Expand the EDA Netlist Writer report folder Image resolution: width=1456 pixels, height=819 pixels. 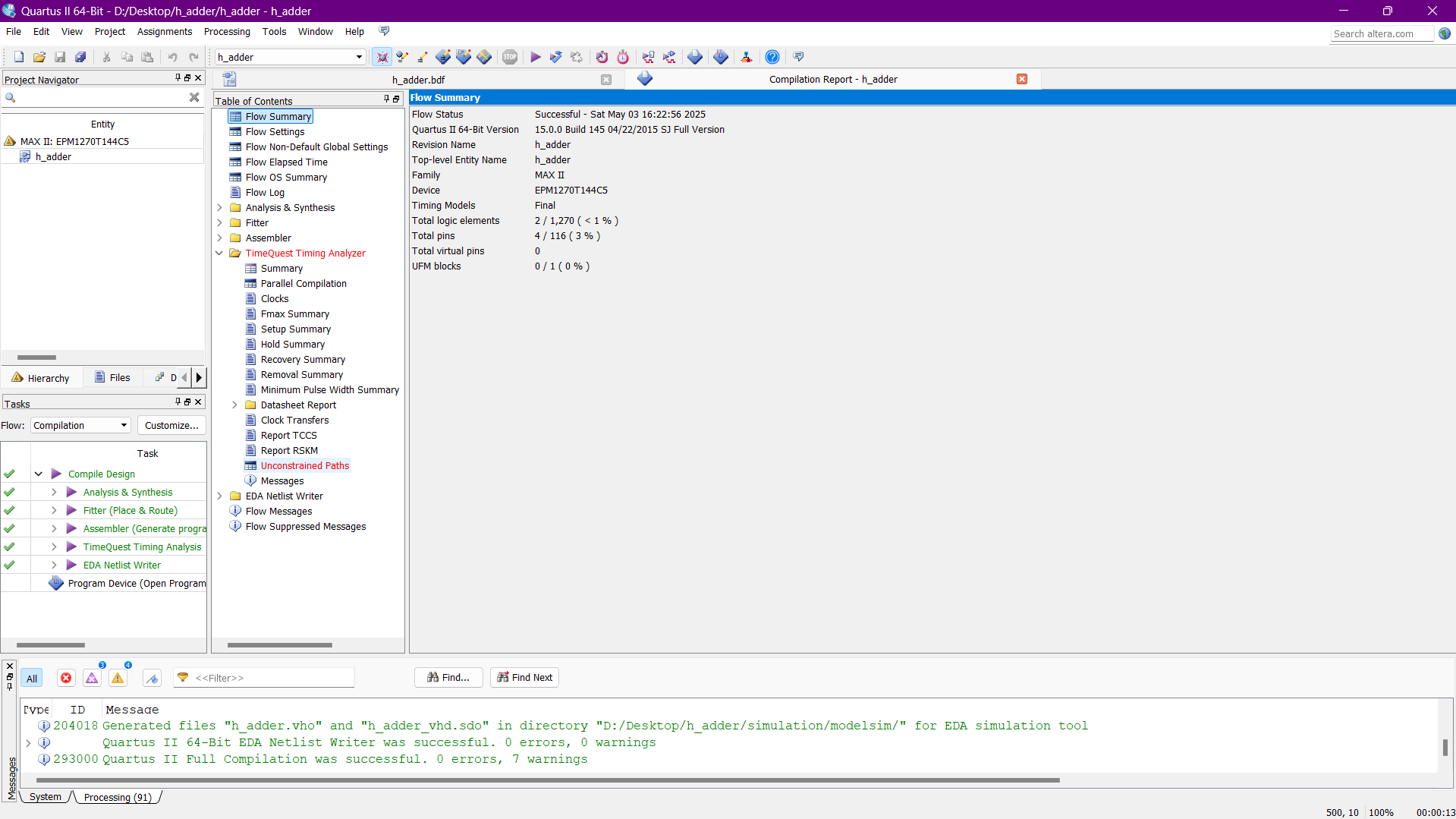(x=220, y=496)
